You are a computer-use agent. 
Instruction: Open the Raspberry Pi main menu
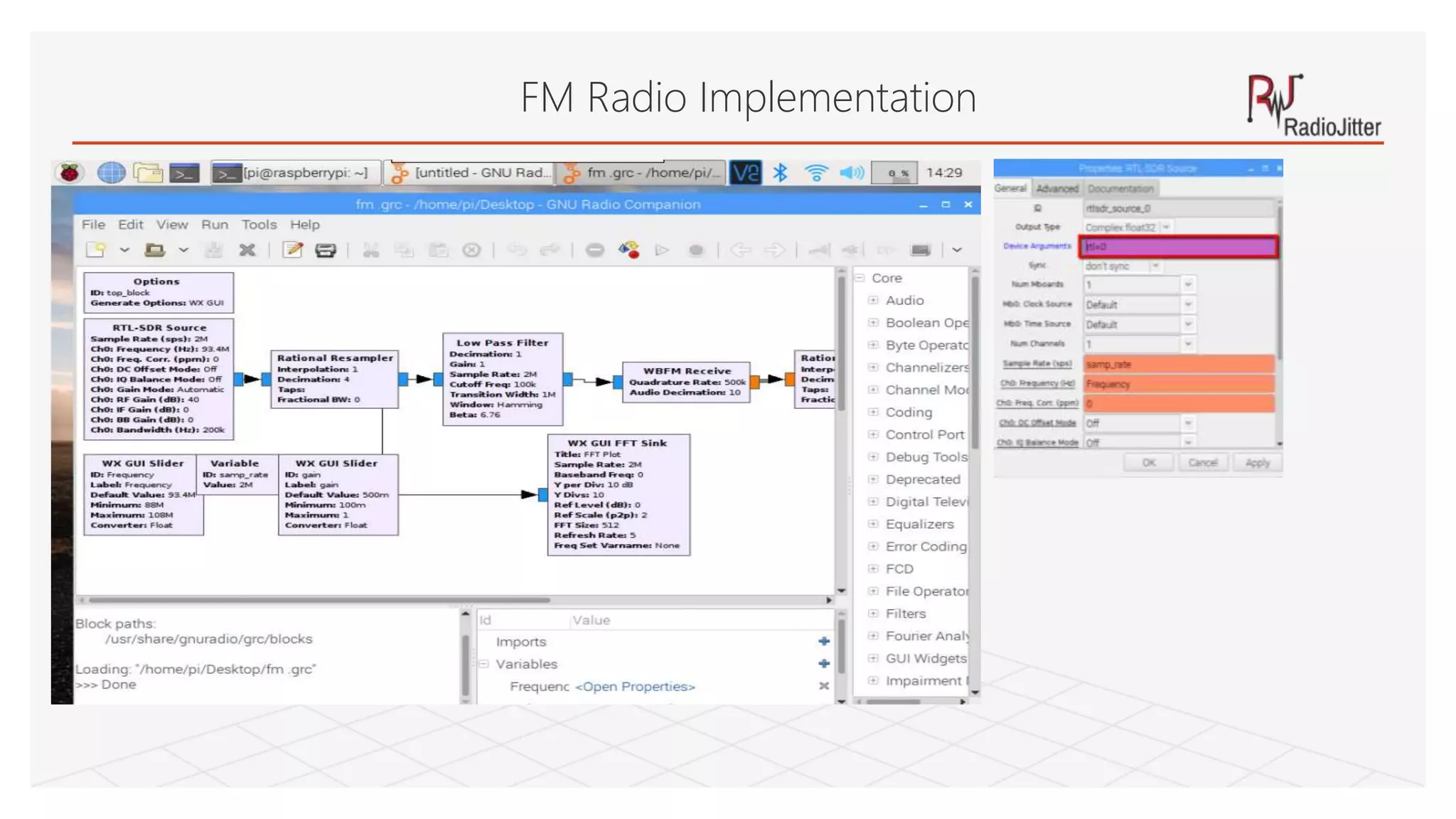point(70,173)
